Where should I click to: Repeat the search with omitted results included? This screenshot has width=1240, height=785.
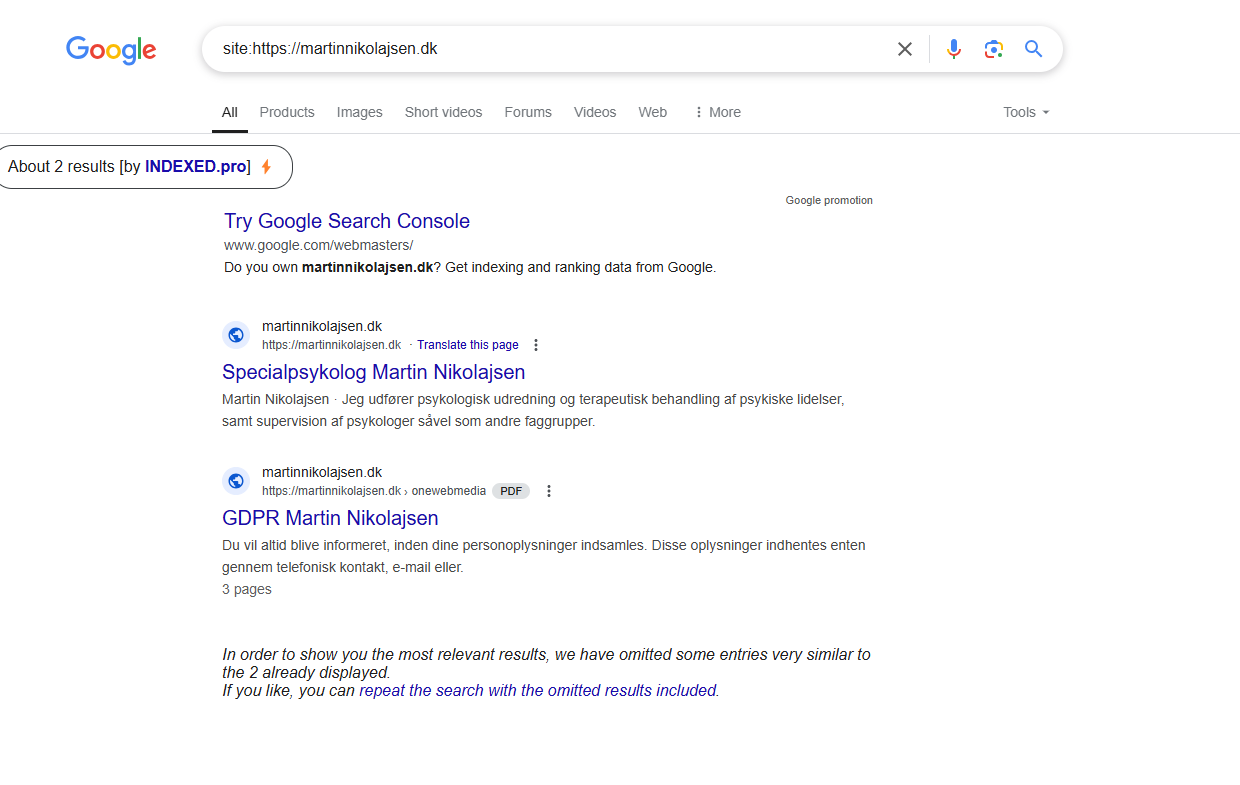(x=538, y=690)
